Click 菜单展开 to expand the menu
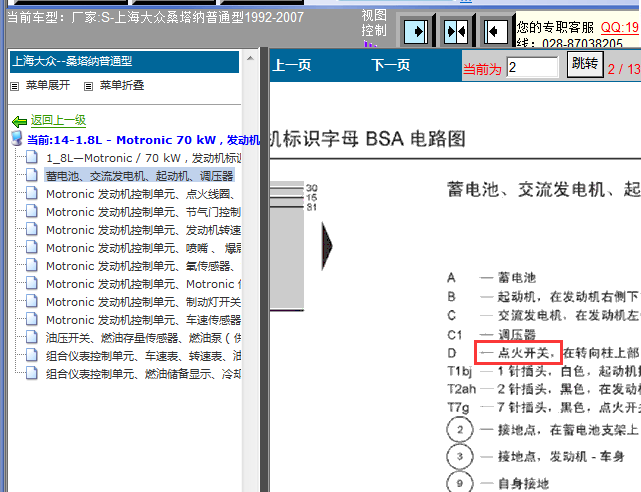The width and height of the screenshot is (641, 492). tap(48, 85)
